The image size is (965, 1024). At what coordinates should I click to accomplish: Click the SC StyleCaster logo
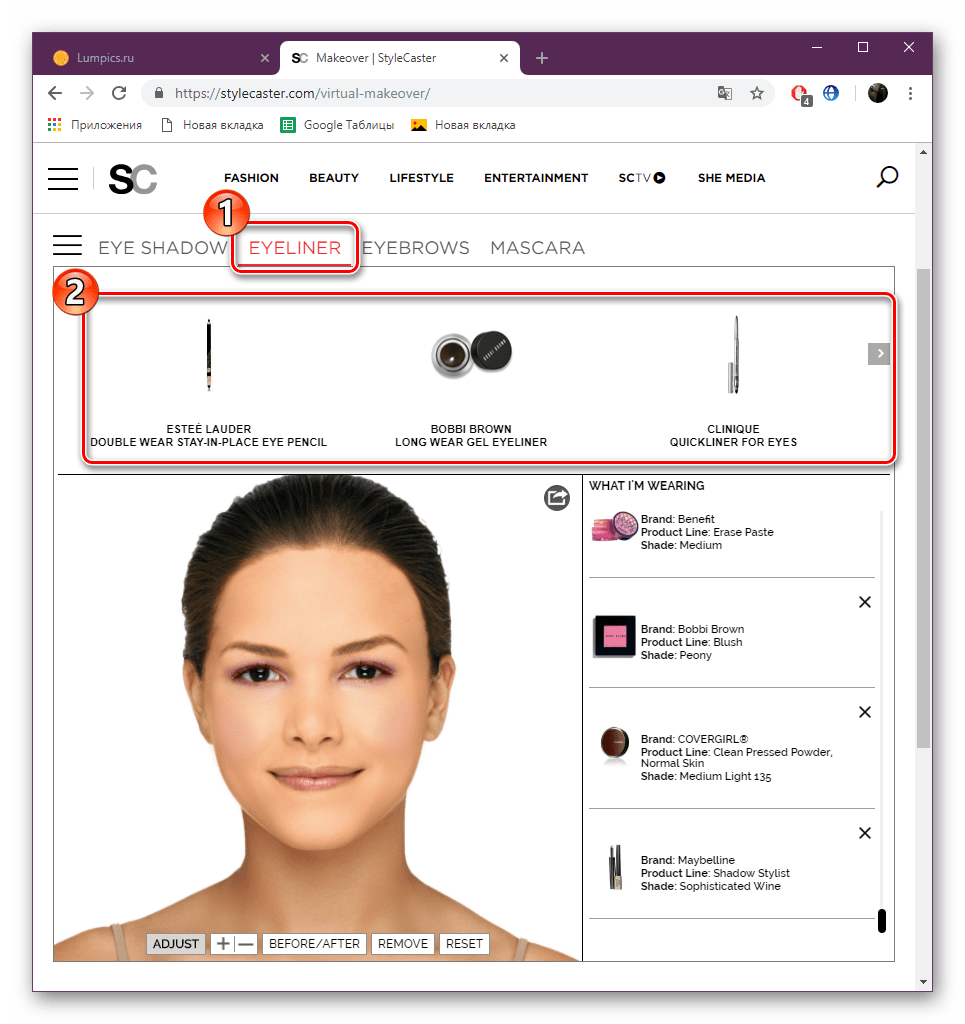click(133, 180)
